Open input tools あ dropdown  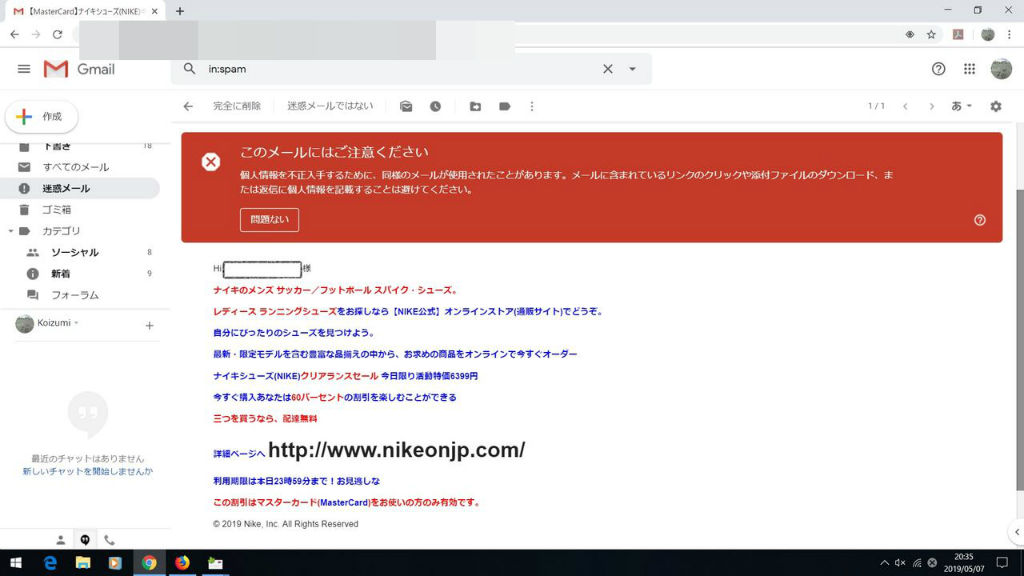pos(961,106)
